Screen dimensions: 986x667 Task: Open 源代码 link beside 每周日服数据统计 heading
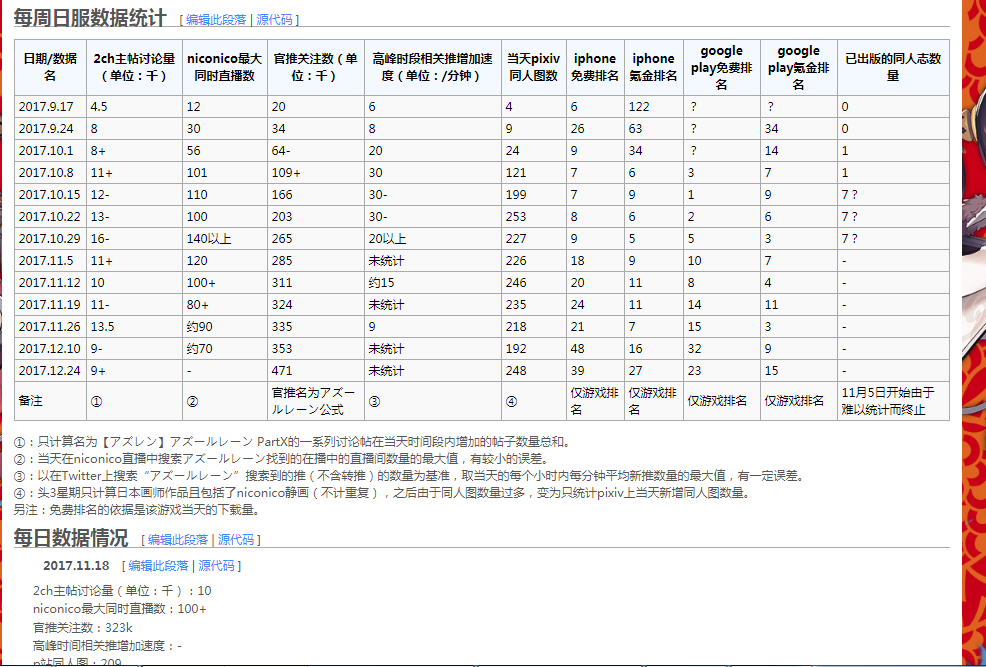(x=275, y=20)
